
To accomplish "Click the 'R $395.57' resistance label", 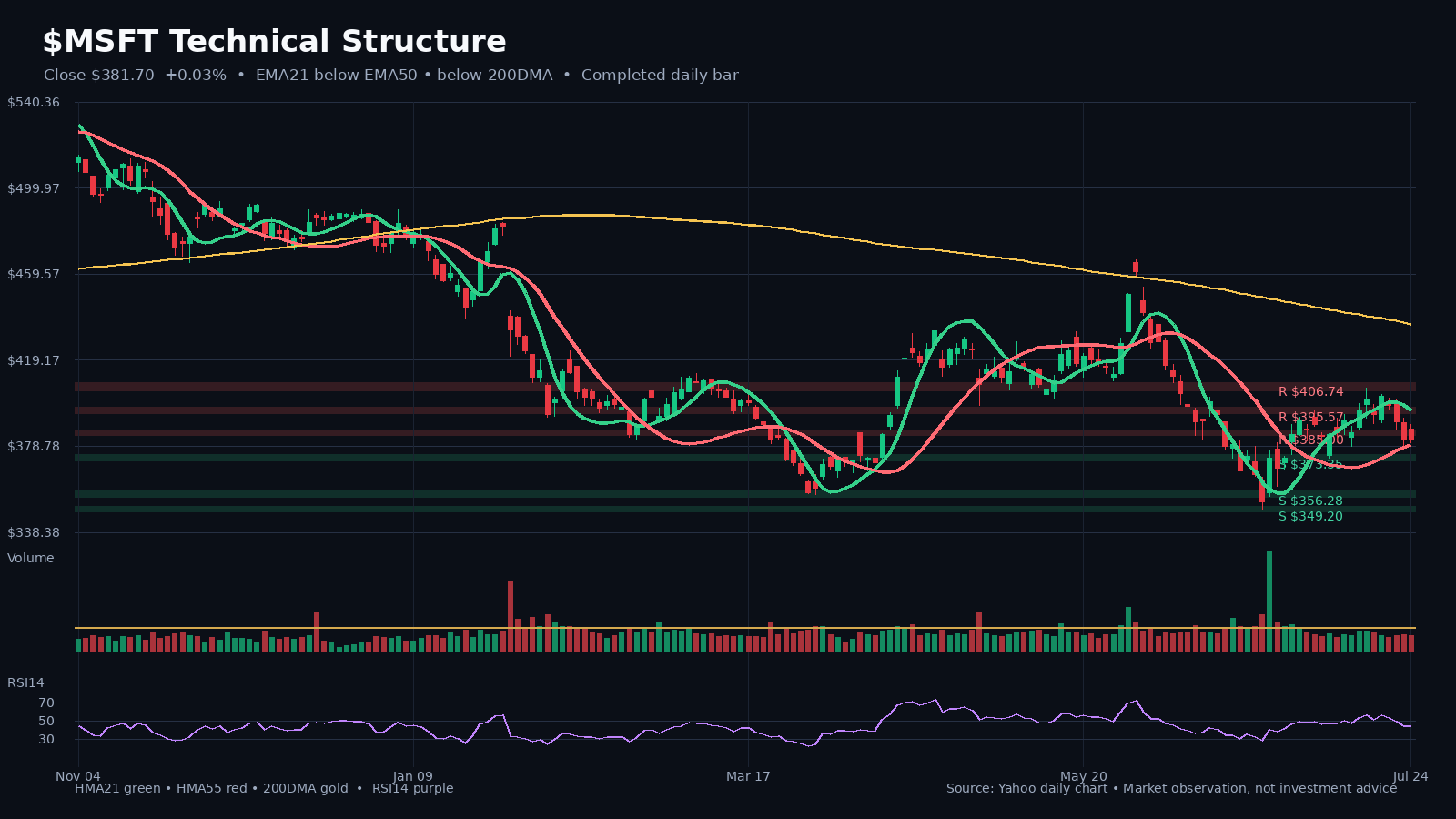I will pyautogui.click(x=1310, y=417).
